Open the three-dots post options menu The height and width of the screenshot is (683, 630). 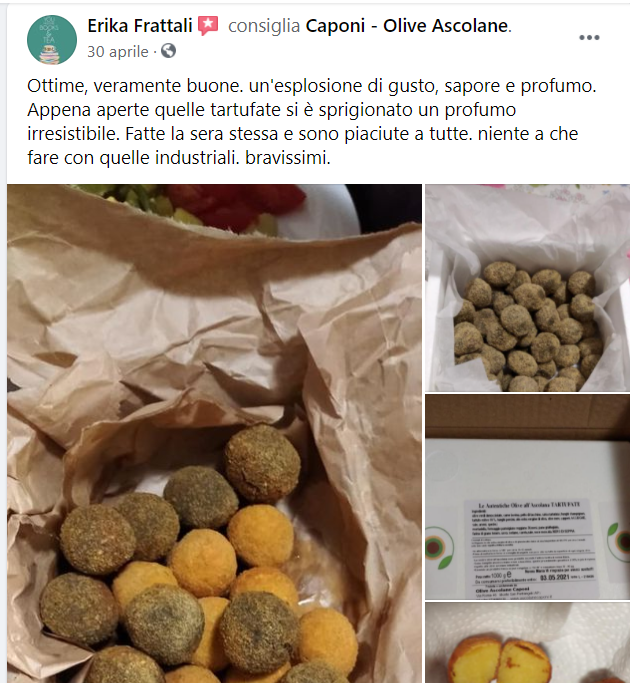point(589,38)
